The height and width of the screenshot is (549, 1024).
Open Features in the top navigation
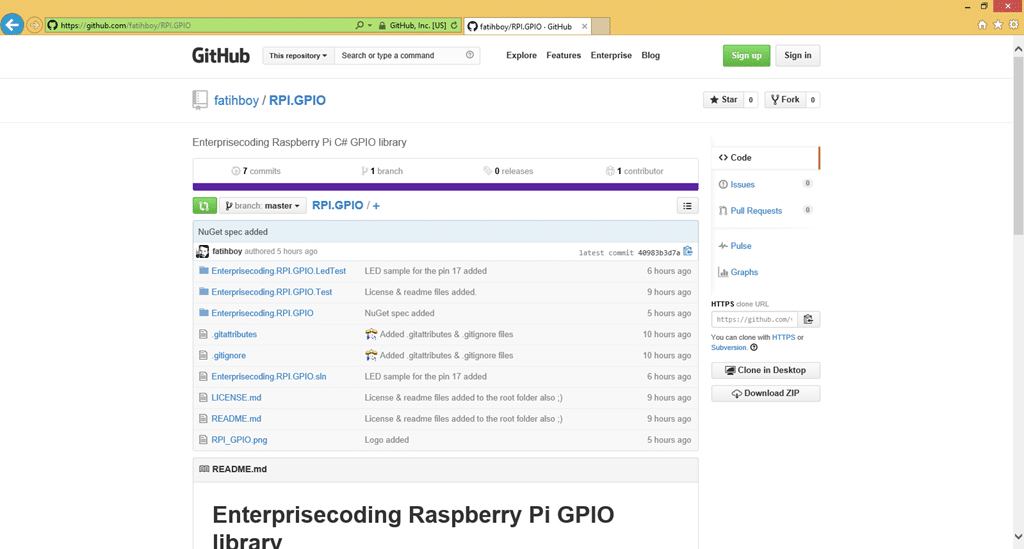point(564,55)
